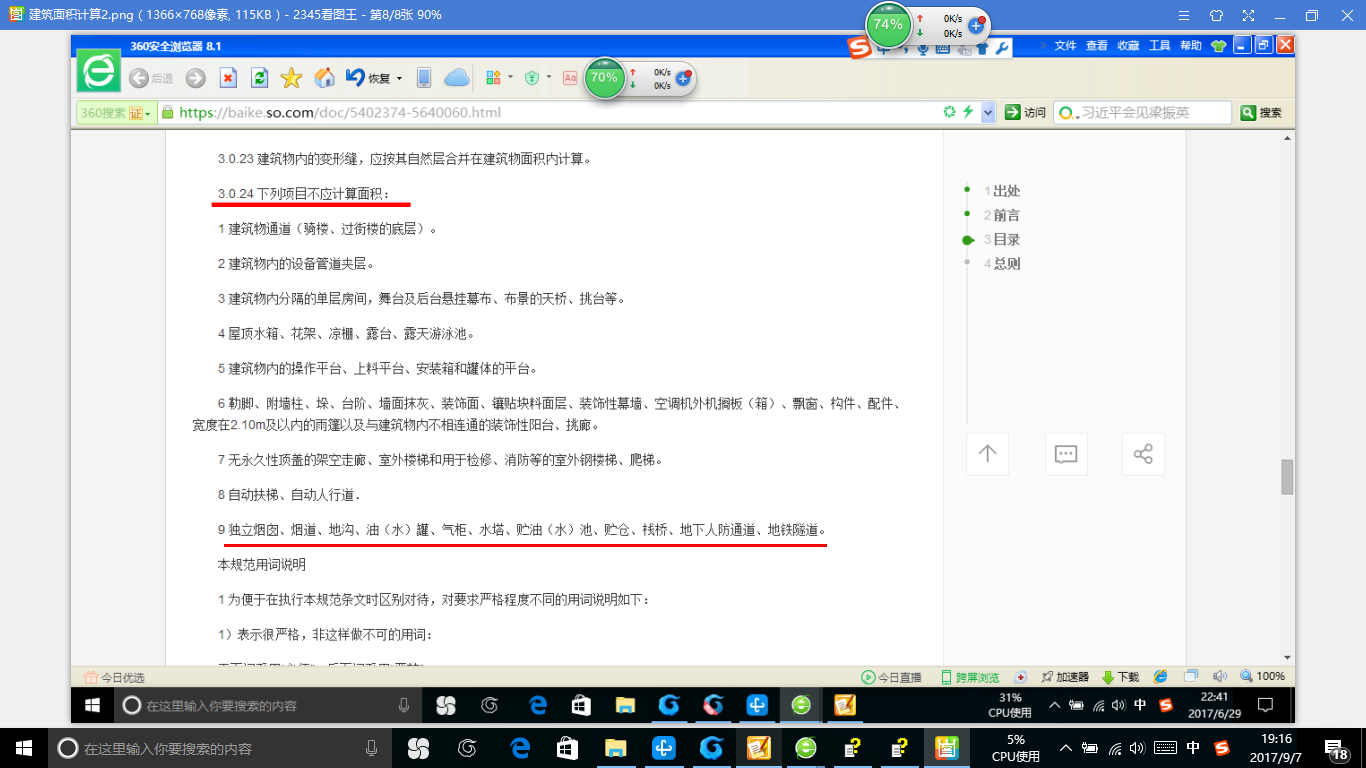1366x768 pixels.
Task: Click 跨屏浏览 in status bar
Action: click(x=970, y=677)
